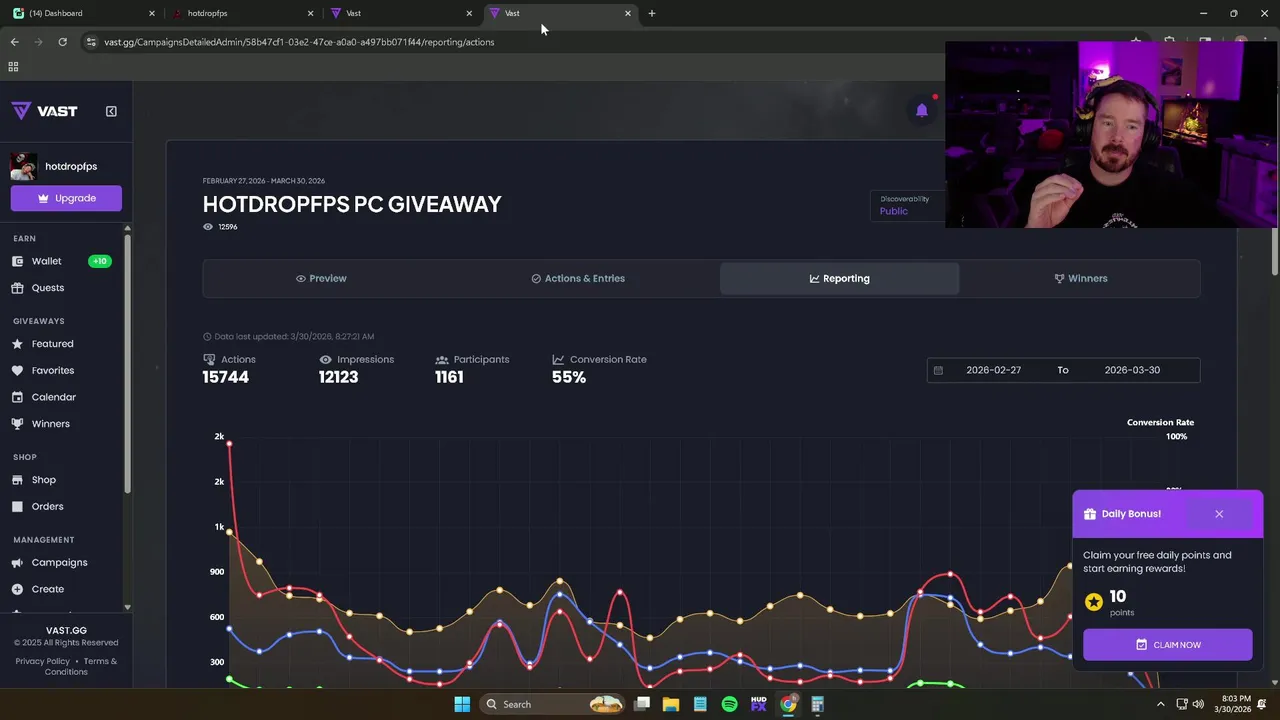Open Spotify from the taskbar

click(x=729, y=704)
